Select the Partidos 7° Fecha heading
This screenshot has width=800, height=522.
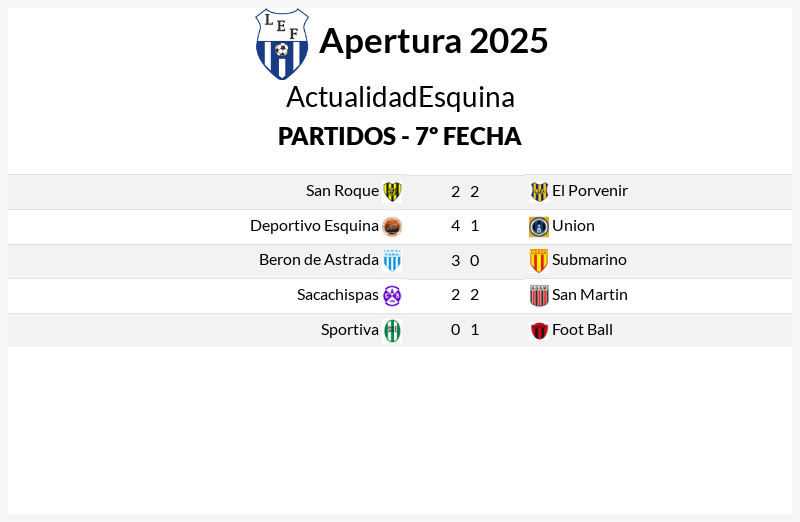tap(399, 136)
